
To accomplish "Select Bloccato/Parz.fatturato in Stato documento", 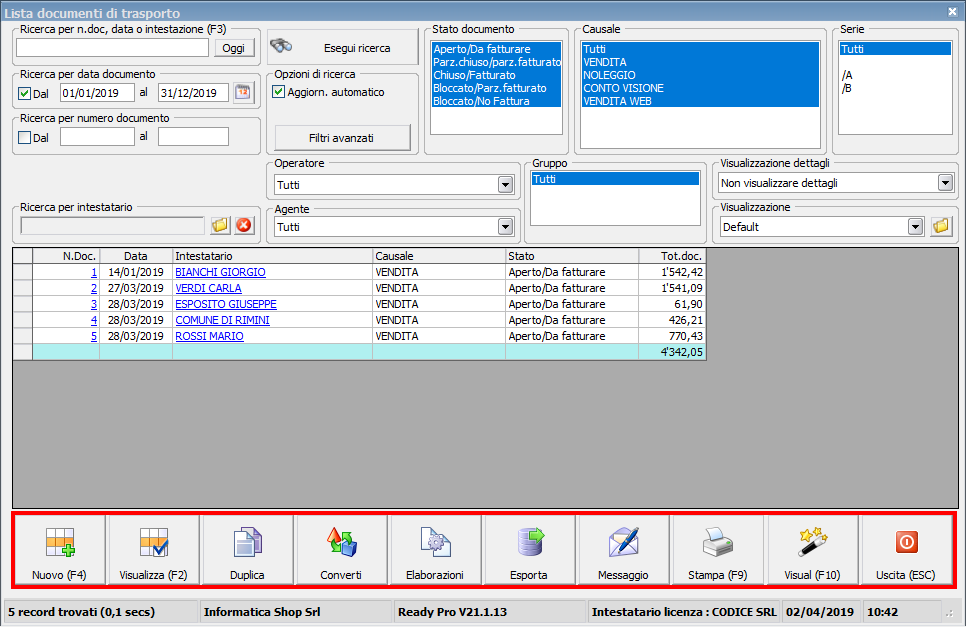I will 497,88.
